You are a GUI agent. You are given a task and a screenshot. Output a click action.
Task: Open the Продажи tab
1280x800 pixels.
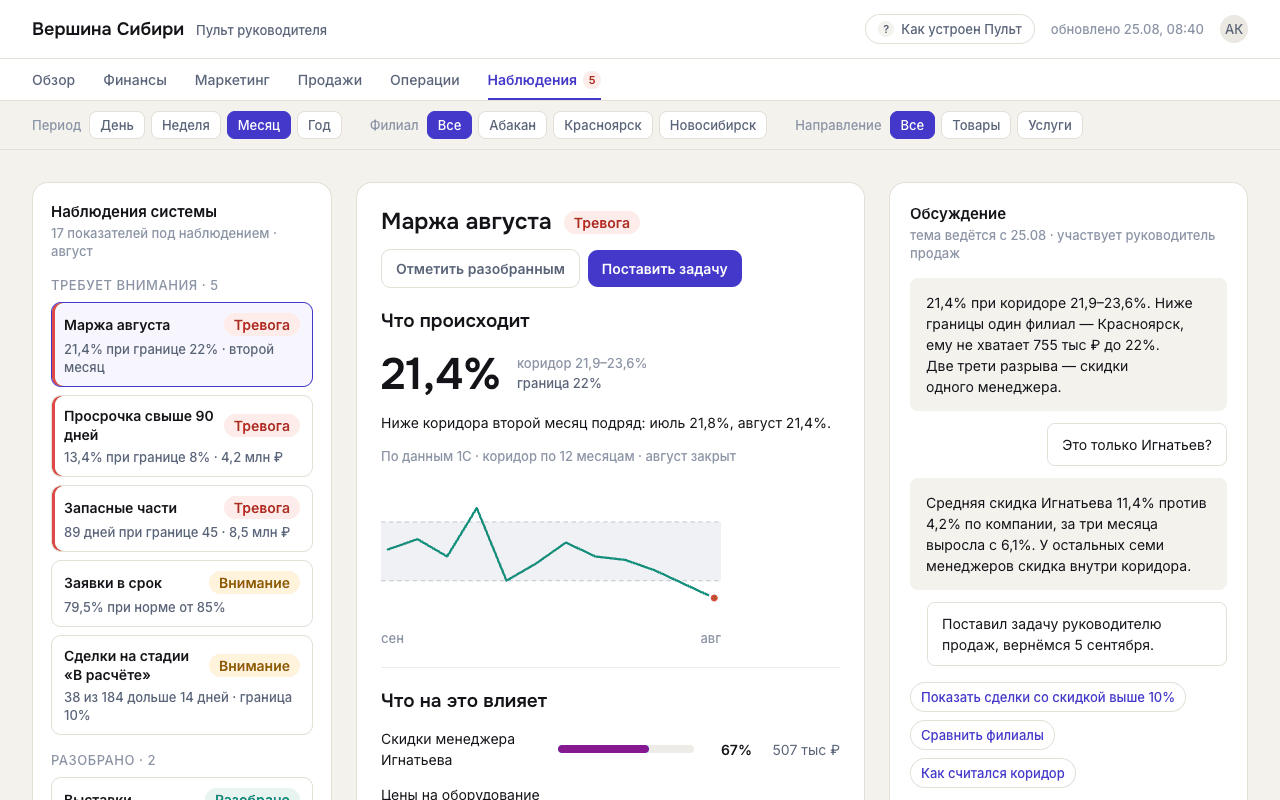[330, 80]
